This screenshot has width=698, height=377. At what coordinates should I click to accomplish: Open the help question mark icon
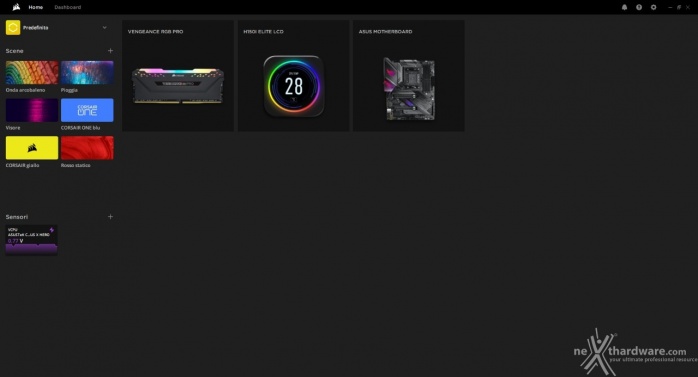click(639, 7)
